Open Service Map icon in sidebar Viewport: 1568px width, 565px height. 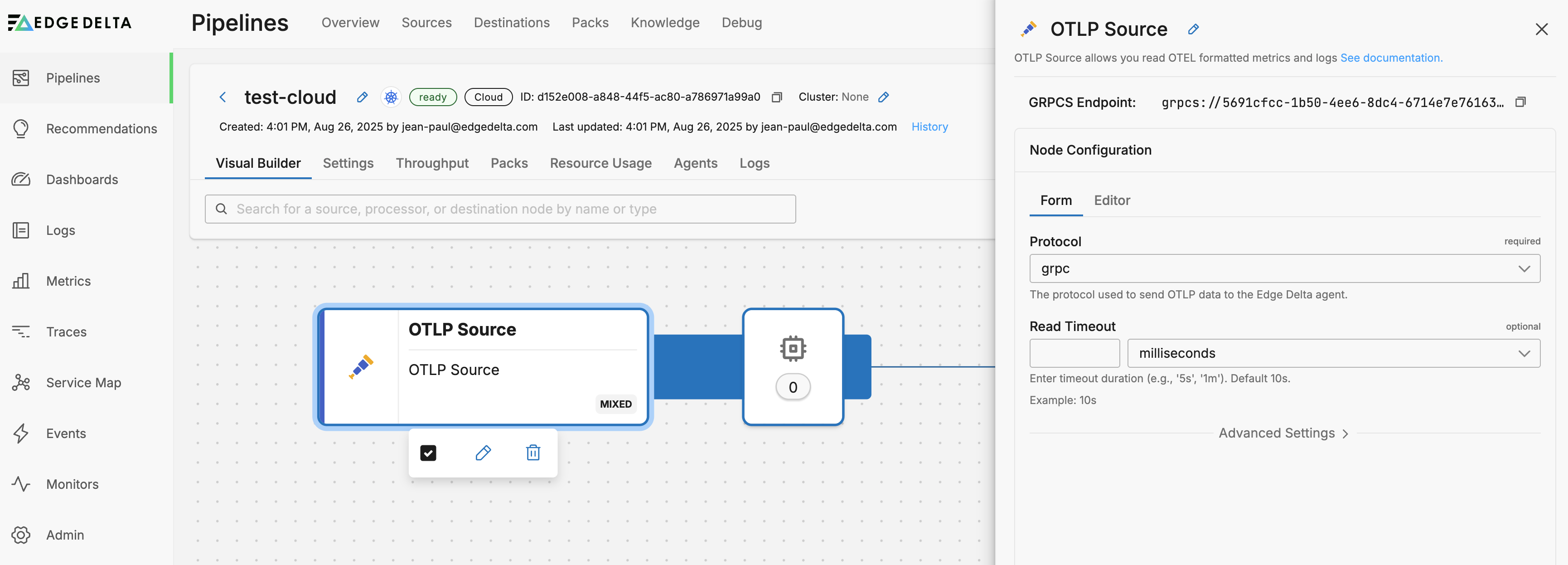pyautogui.click(x=21, y=382)
